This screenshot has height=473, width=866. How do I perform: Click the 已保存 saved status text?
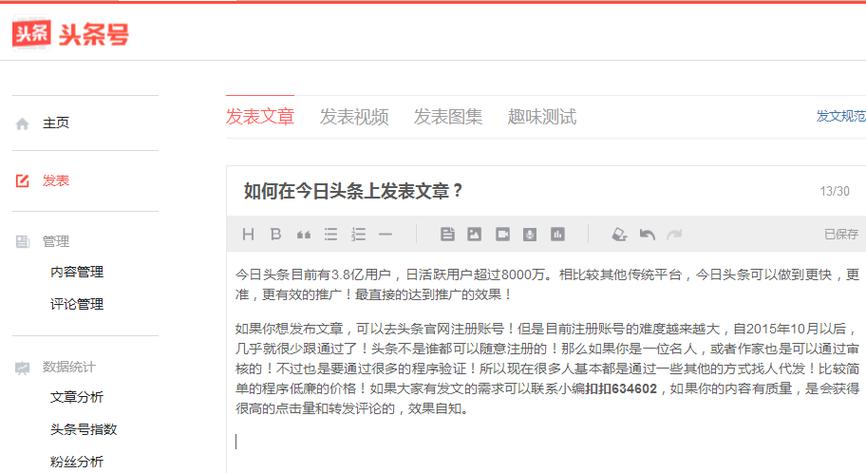(841, 234)
